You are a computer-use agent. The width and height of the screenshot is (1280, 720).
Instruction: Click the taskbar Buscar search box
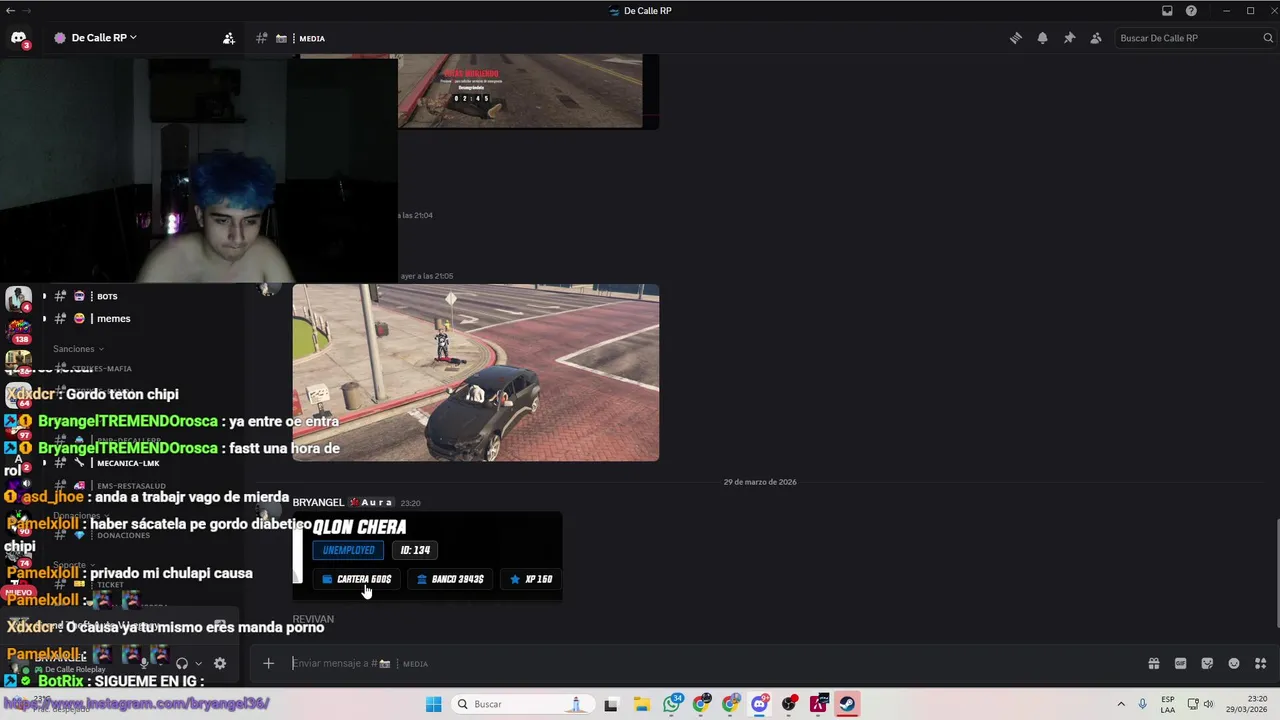coord(523,704)
